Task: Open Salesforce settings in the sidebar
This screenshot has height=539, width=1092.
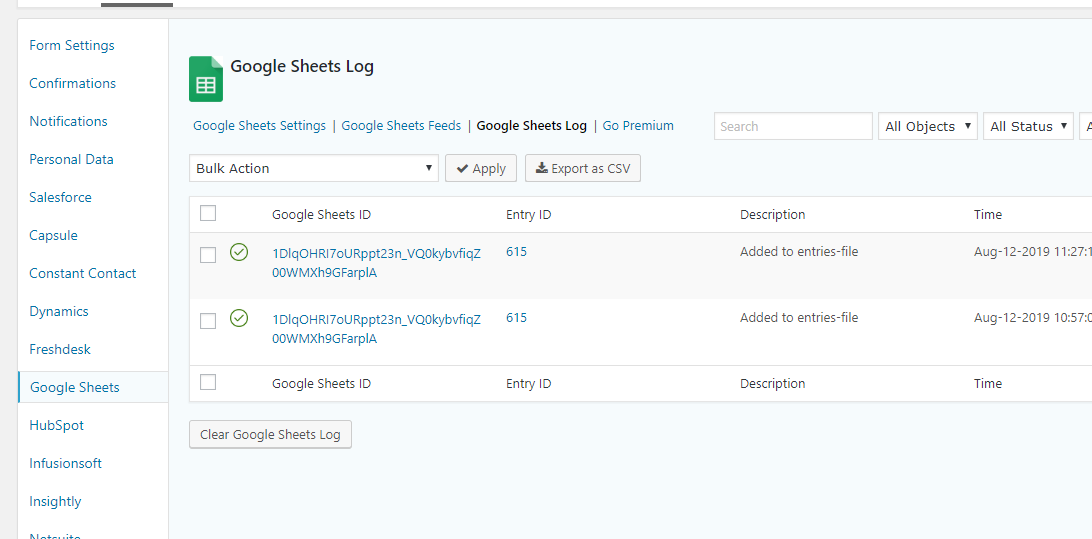Action: [61, 197]
